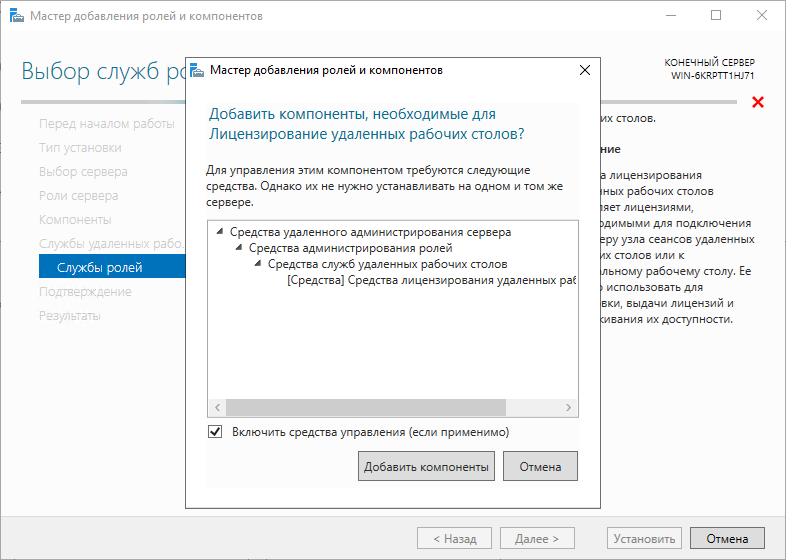Click the '< Назад' button
The image size is (786, 560).
pyautogui.click(x=454, y=538)
